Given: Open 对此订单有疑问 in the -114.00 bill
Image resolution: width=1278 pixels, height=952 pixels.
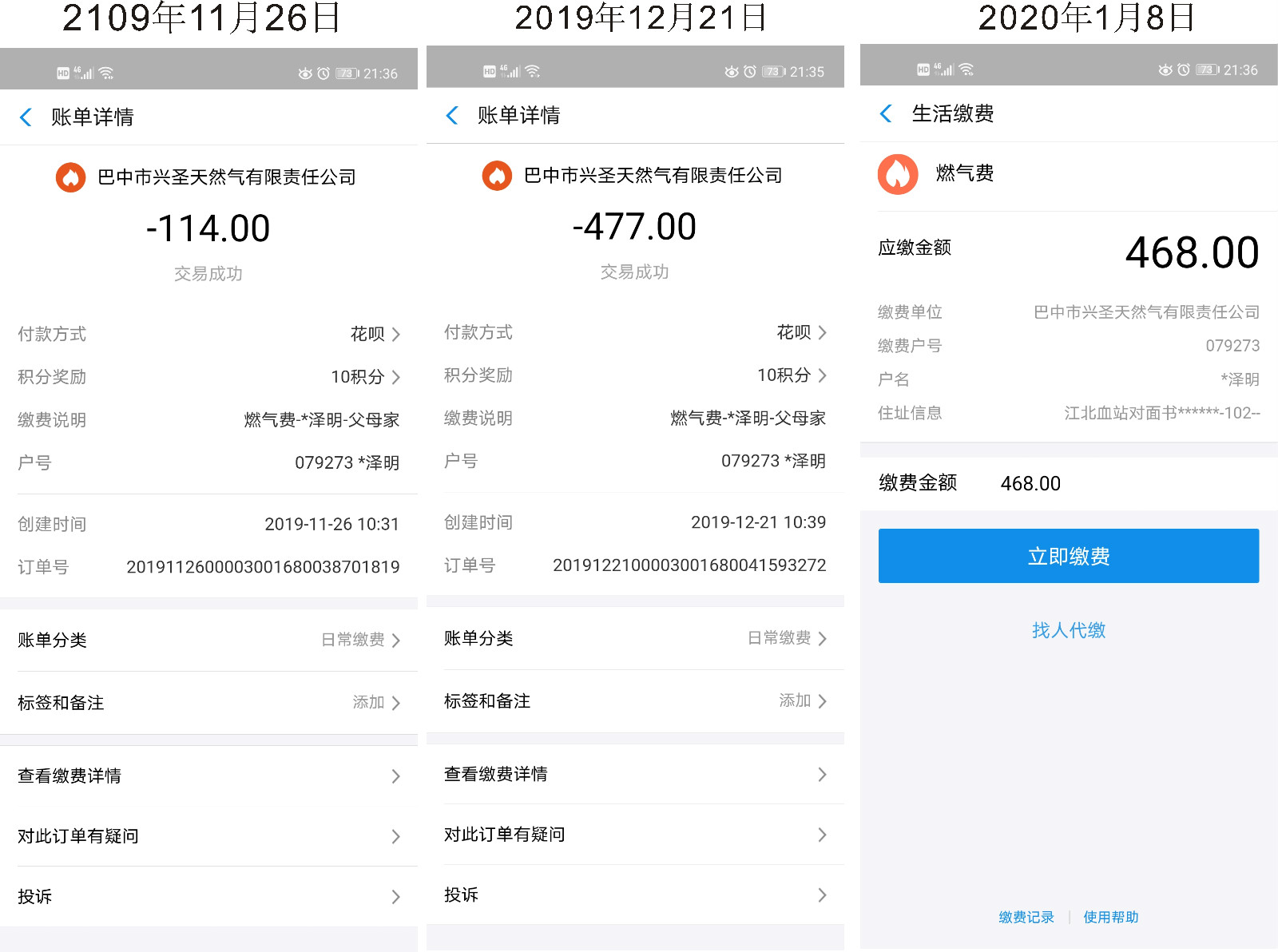Looking at the screenshot, I should 208,836.
